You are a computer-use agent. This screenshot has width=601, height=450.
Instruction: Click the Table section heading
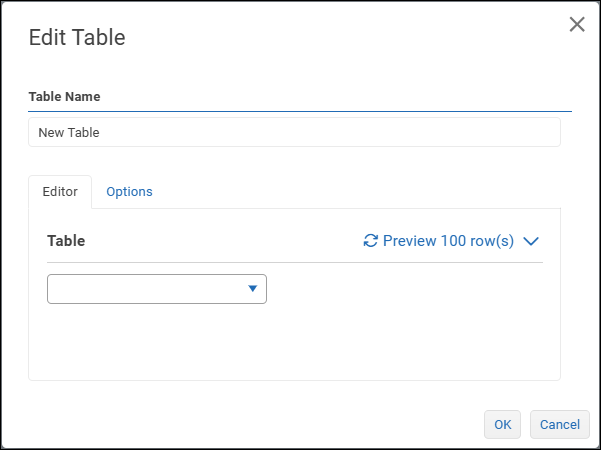point(66,241)
